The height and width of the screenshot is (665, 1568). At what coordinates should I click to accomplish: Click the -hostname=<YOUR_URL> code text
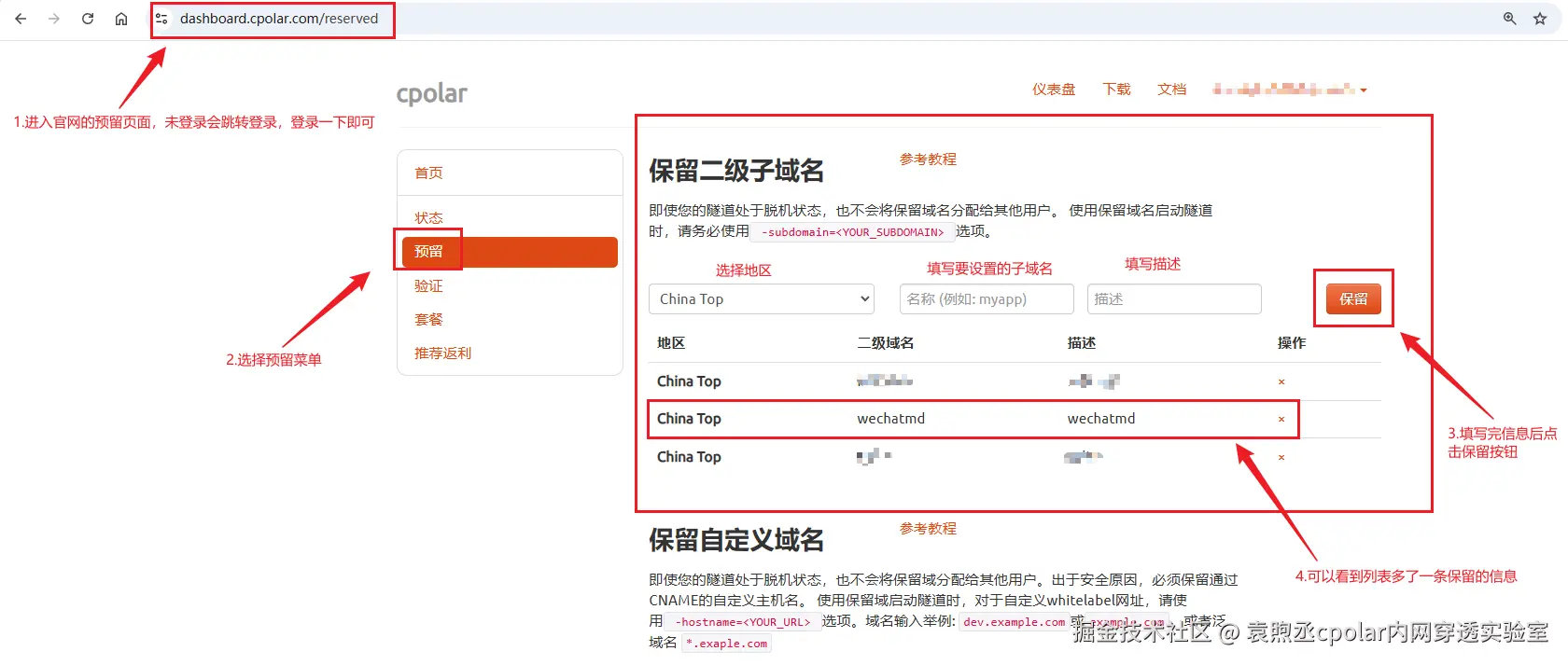[x=743, y=622]
